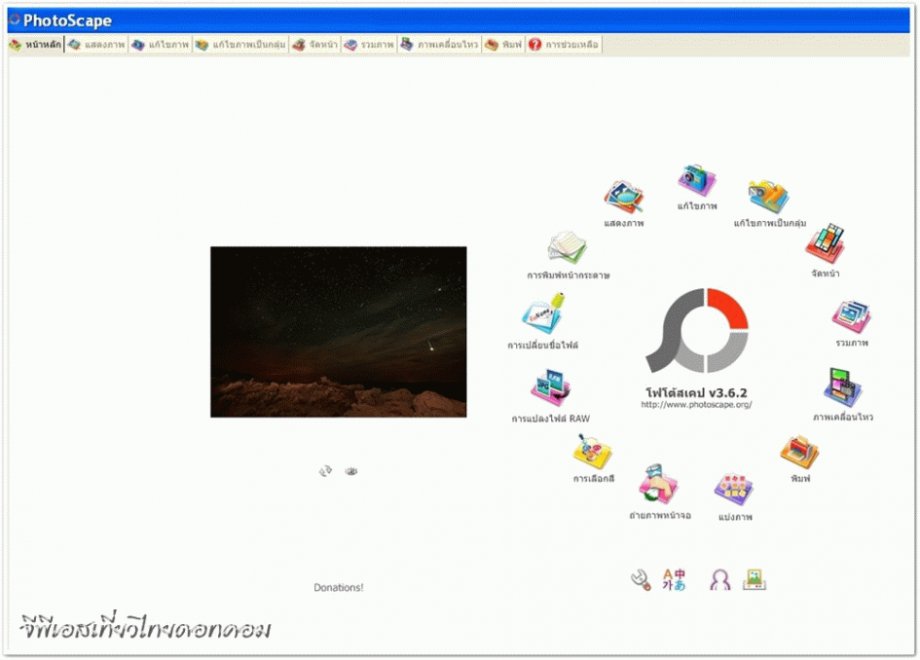Open the http://www.photoscape.org/ link

[x=696, y=405]
